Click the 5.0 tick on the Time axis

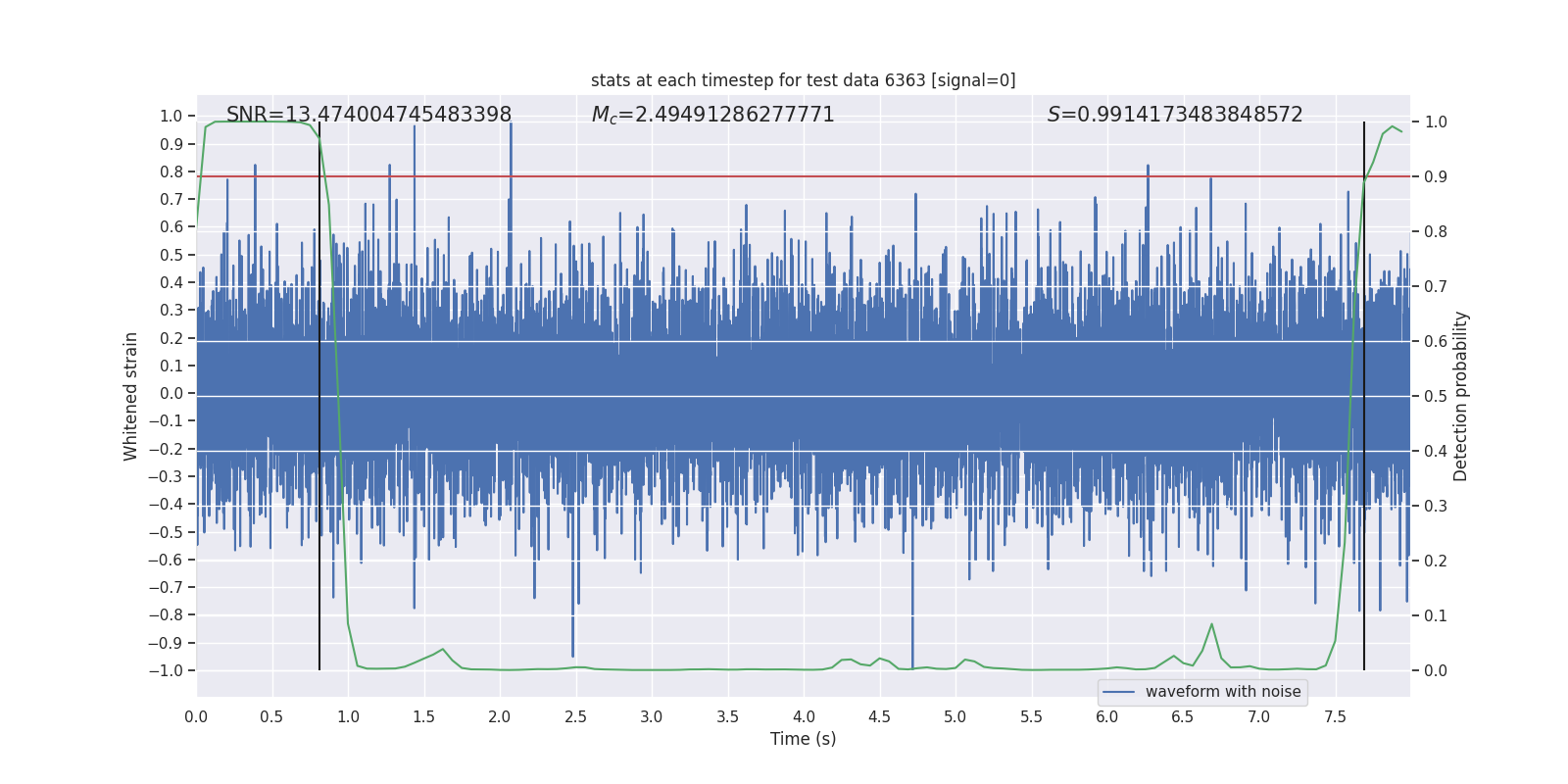tap(955, 716)
